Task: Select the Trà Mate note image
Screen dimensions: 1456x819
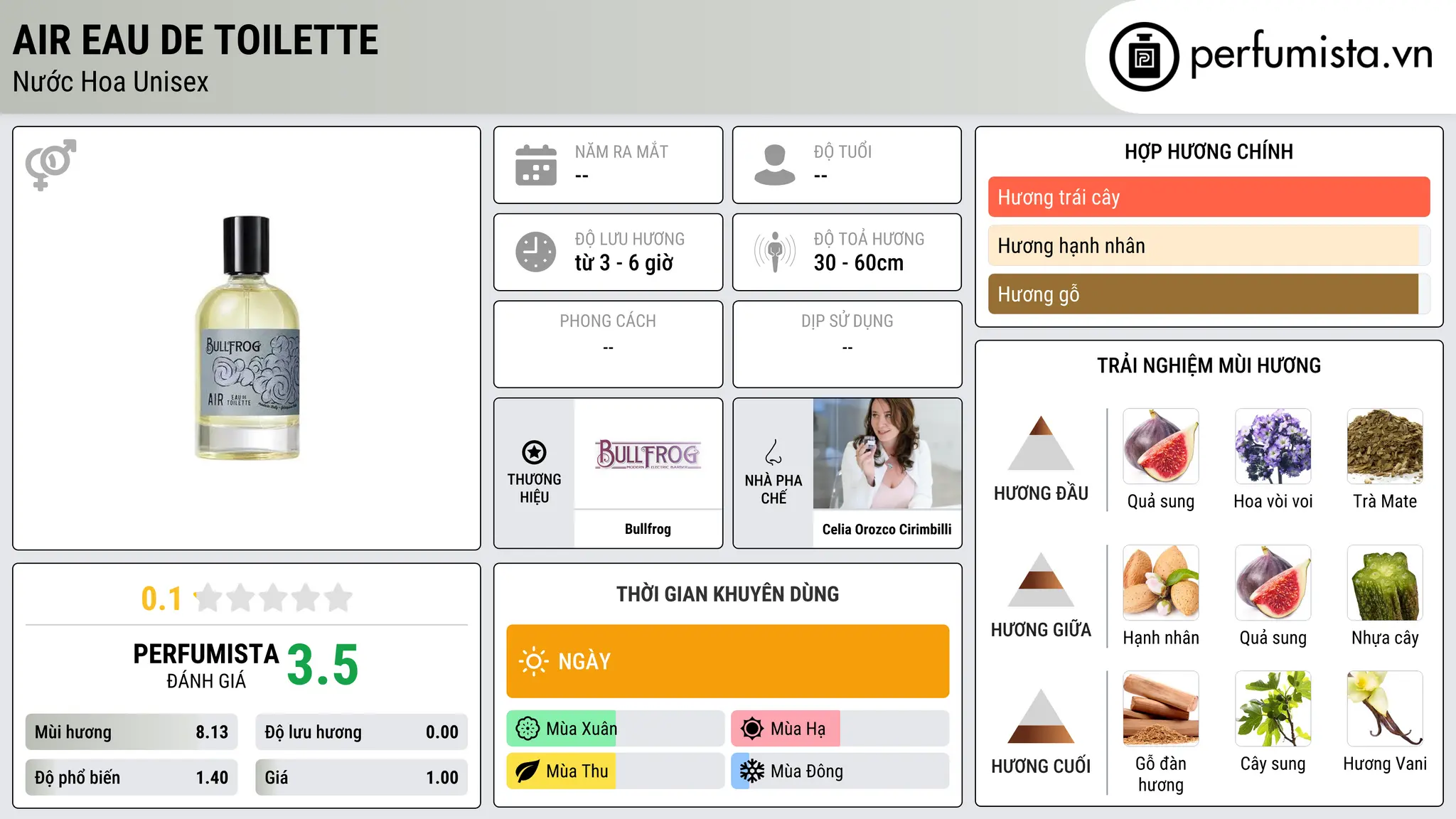Action: 1385,446
